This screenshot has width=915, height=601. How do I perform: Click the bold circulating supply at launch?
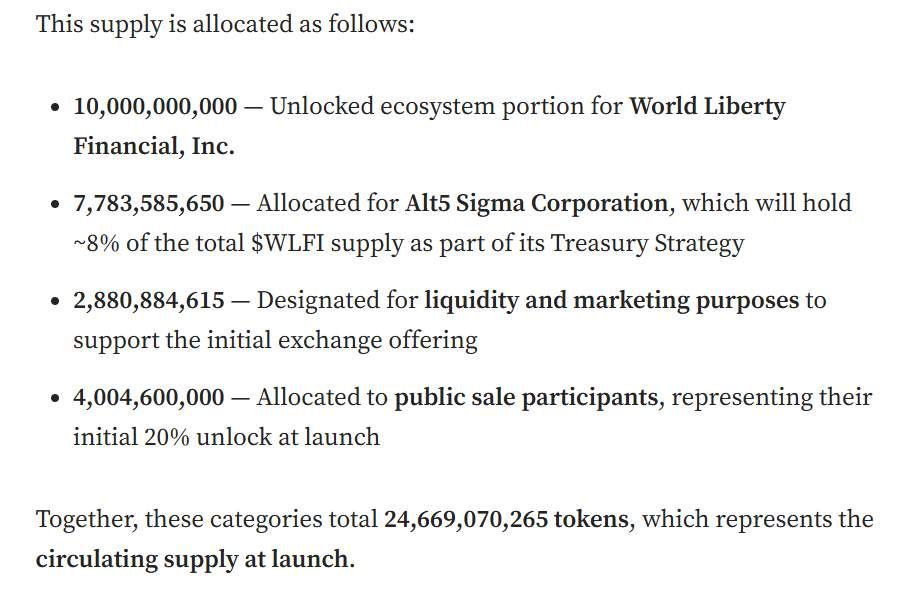click(193, 560)
